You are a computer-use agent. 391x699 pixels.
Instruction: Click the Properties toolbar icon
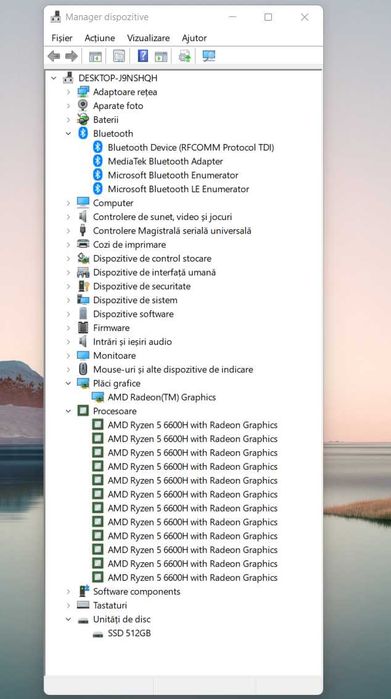pos(119,56)
